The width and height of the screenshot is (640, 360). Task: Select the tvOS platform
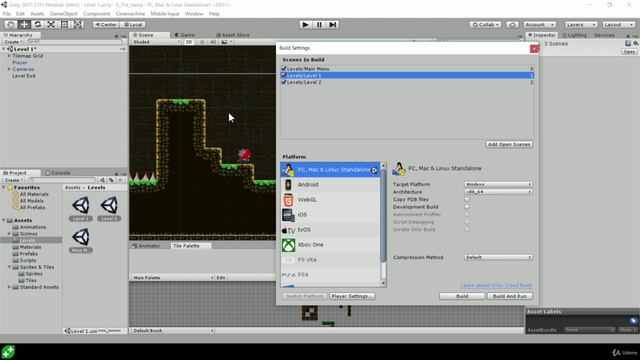click(330, 230)
